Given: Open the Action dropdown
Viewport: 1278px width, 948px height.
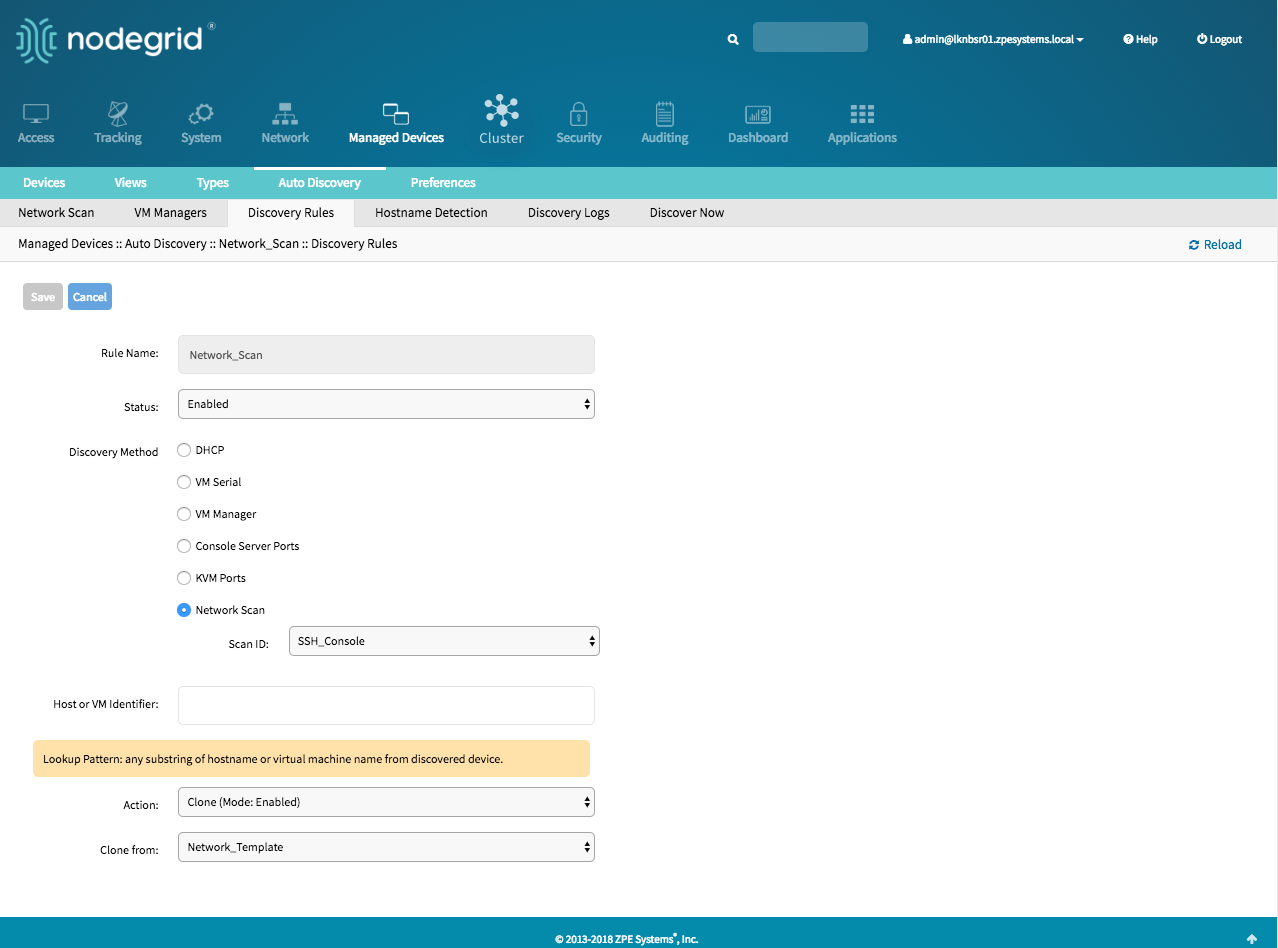Looking at the screenshot, I should (386, 802).
